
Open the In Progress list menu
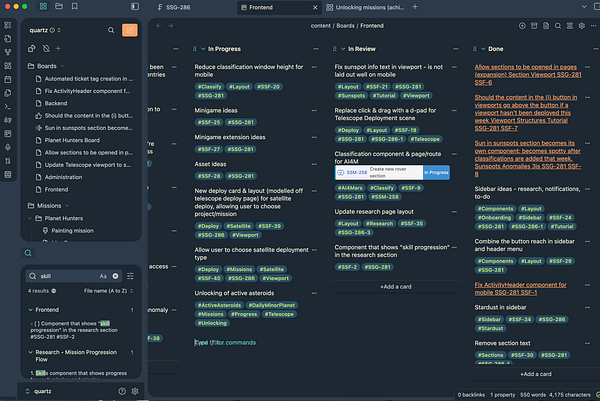tap(316, 49)
